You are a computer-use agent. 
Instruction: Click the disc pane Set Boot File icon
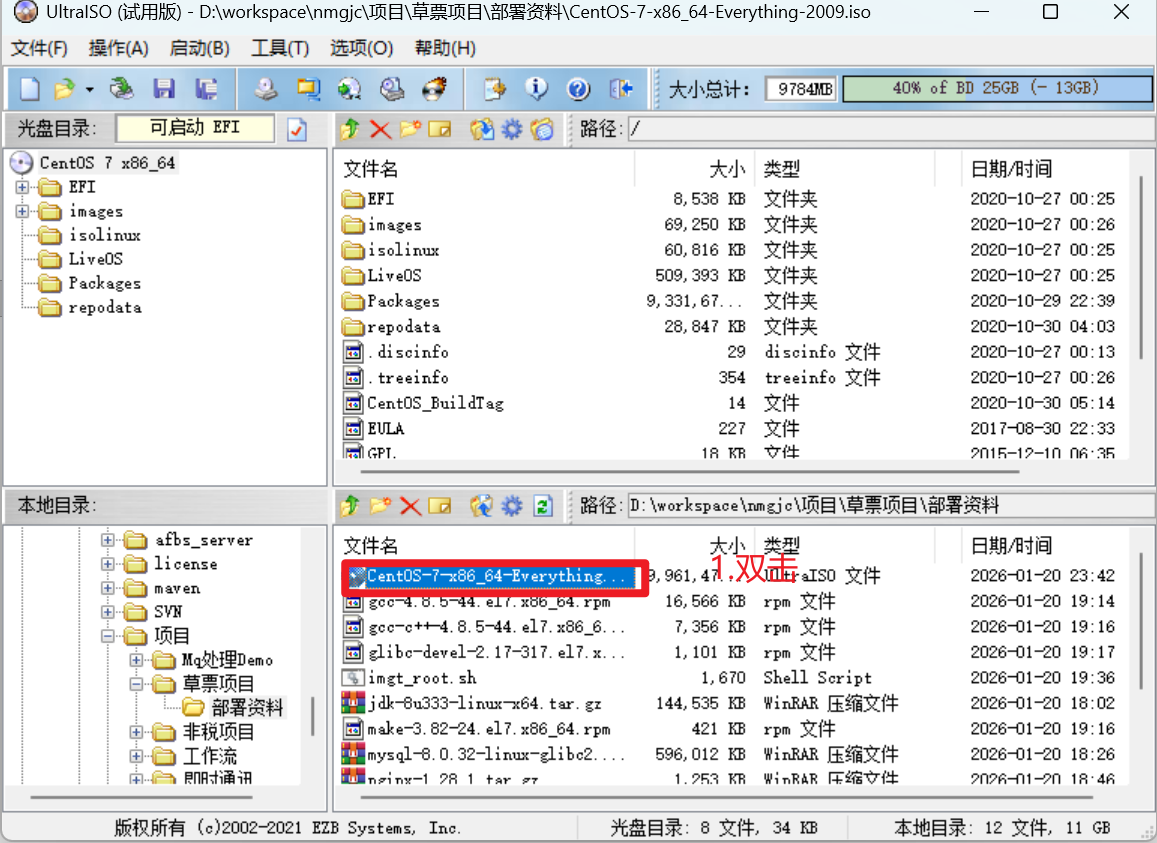coord(542,130)
